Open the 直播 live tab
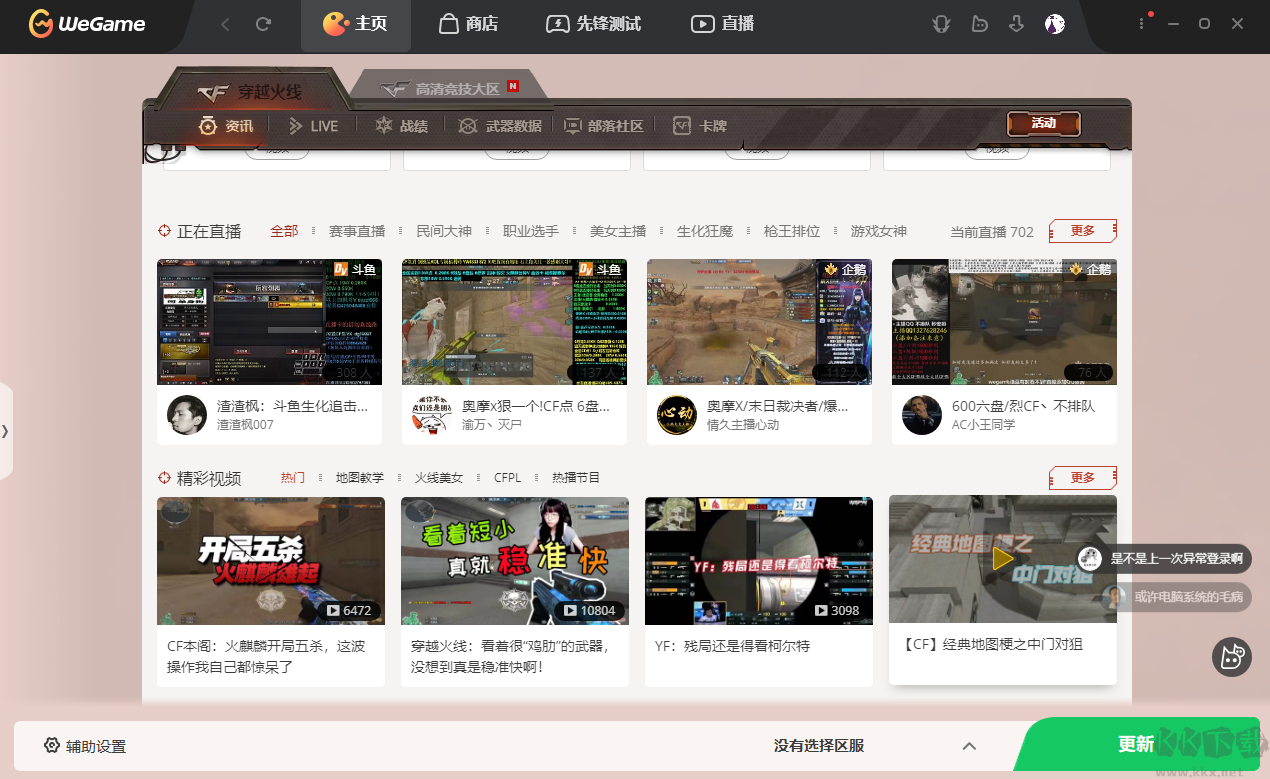1270x779 pixels. (723, 24)
